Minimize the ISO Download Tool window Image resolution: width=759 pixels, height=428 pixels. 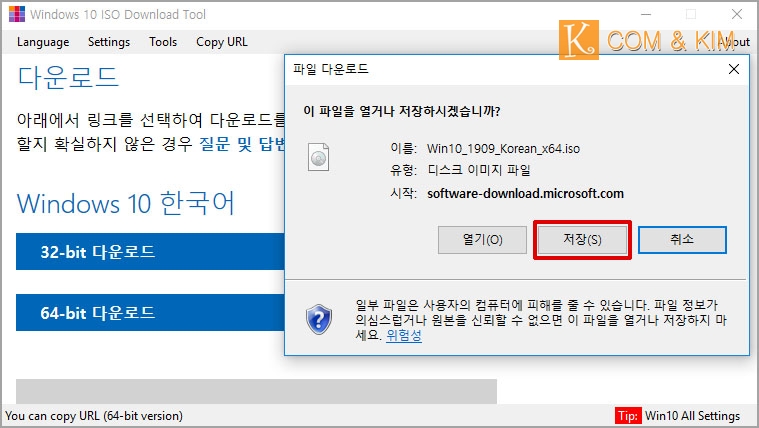[646, 15]
